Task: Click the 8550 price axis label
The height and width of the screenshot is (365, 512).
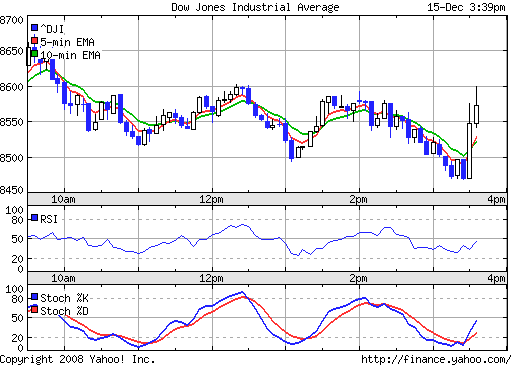Action: 12,122
